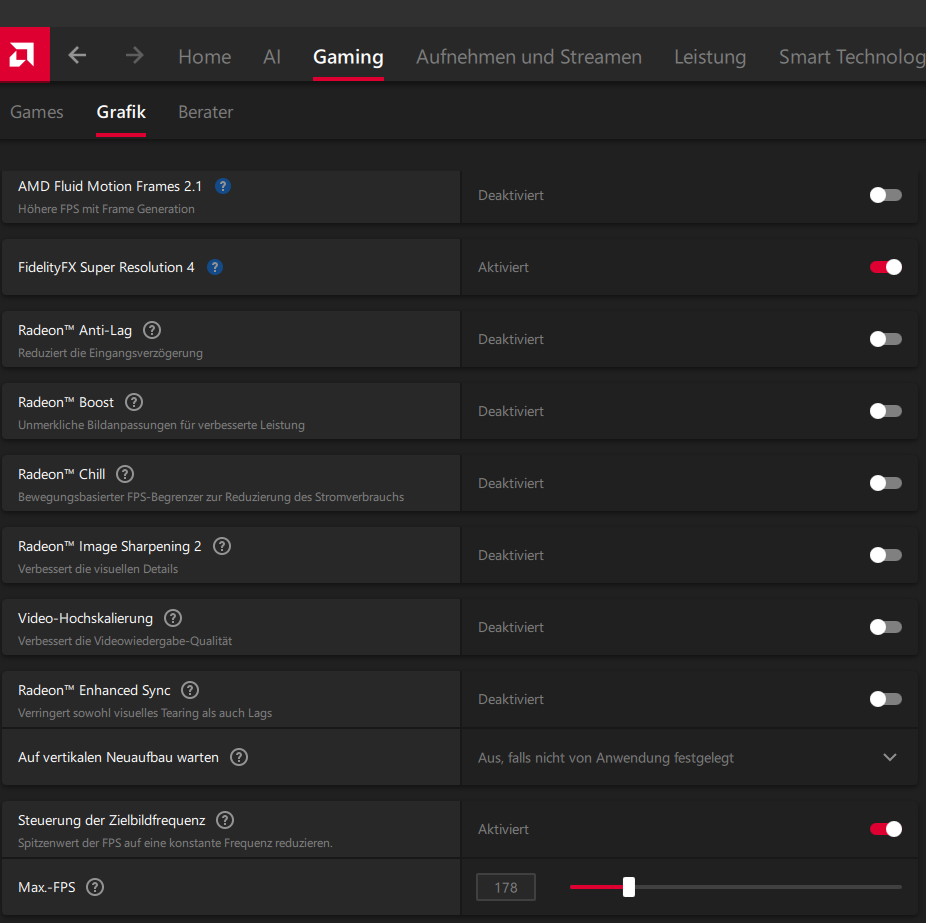
Task: Turn on Radeon Boost switch
Action: (x=885, y=411)
